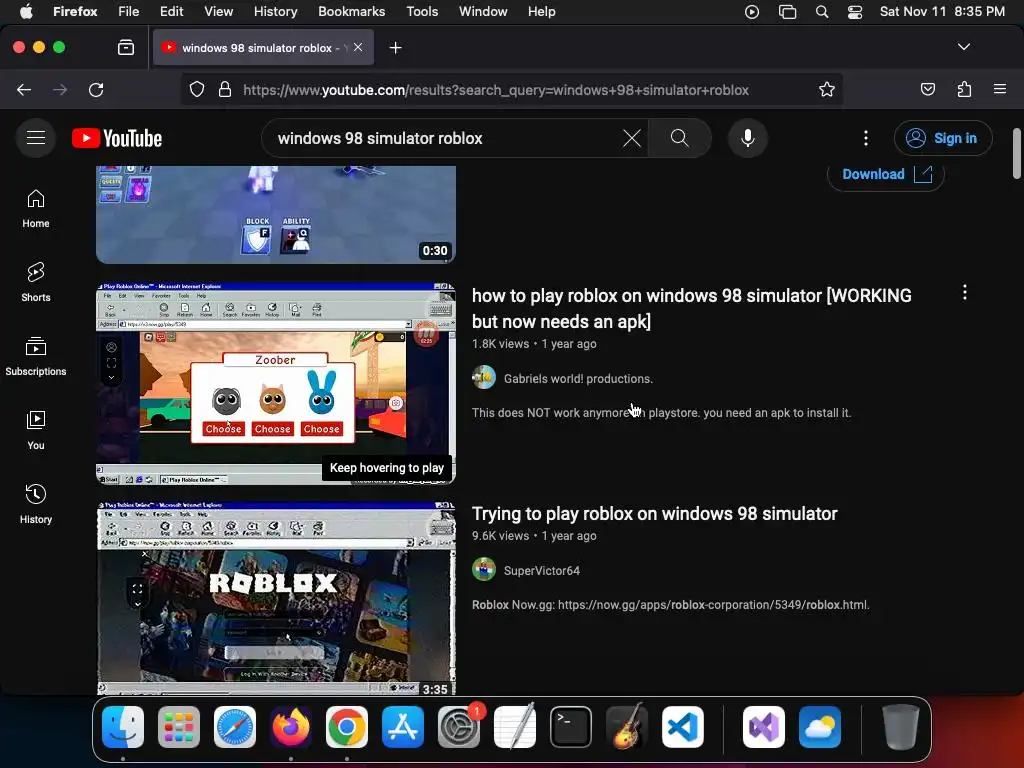
Task: Visit Gabriels world! productions channel name
Action: [578, 379]
